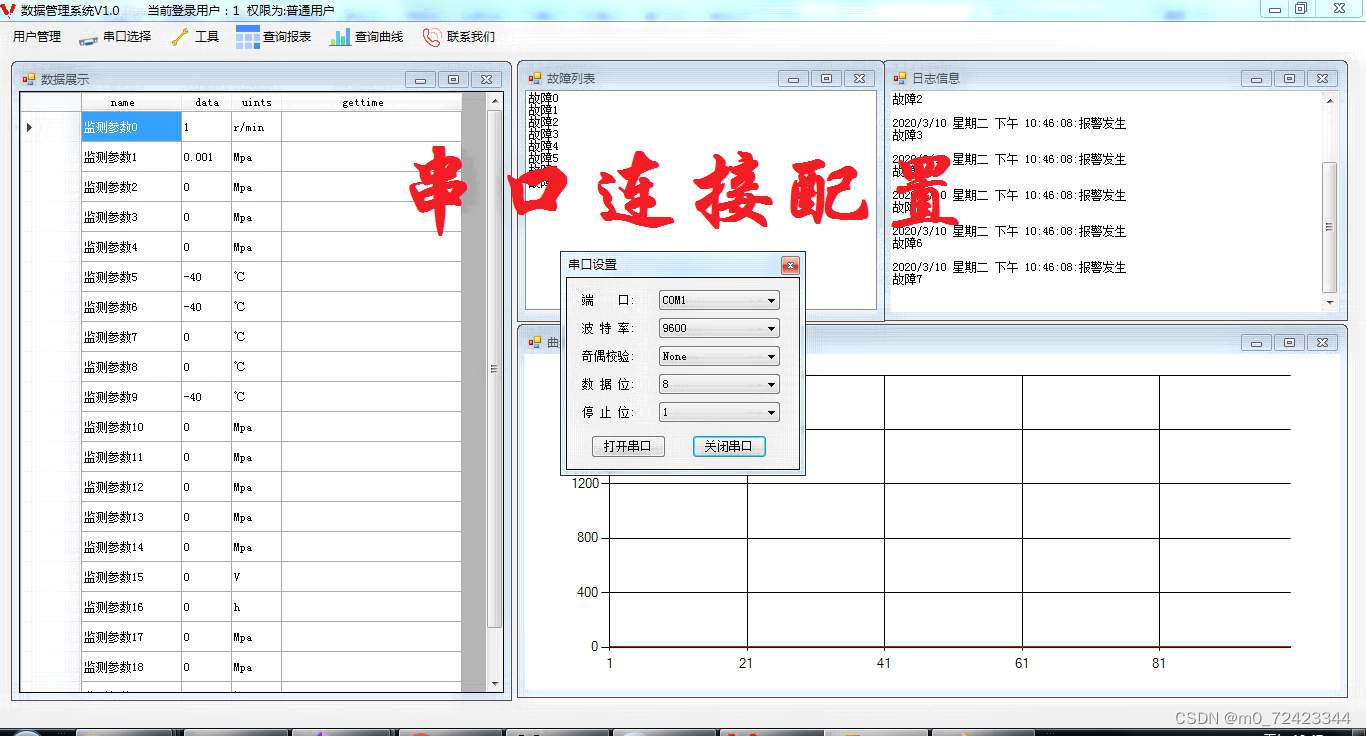Select the data column header in grid
This screenshot has width=1366, height=736.
(206, 101)
